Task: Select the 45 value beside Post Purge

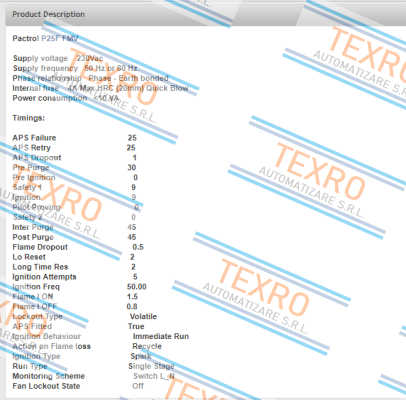Action: coord(132,237)
